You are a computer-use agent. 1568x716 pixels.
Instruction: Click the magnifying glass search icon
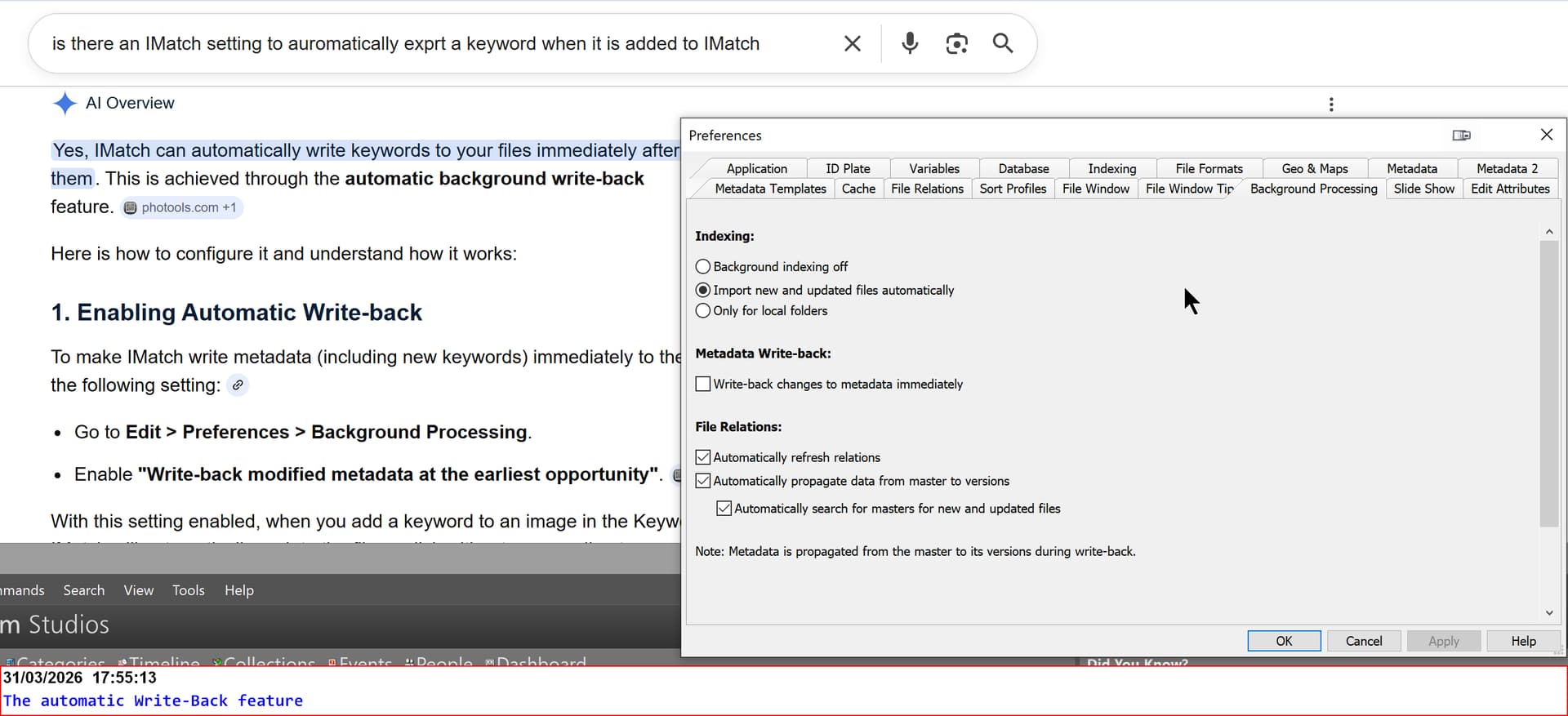pos(1003,43)
